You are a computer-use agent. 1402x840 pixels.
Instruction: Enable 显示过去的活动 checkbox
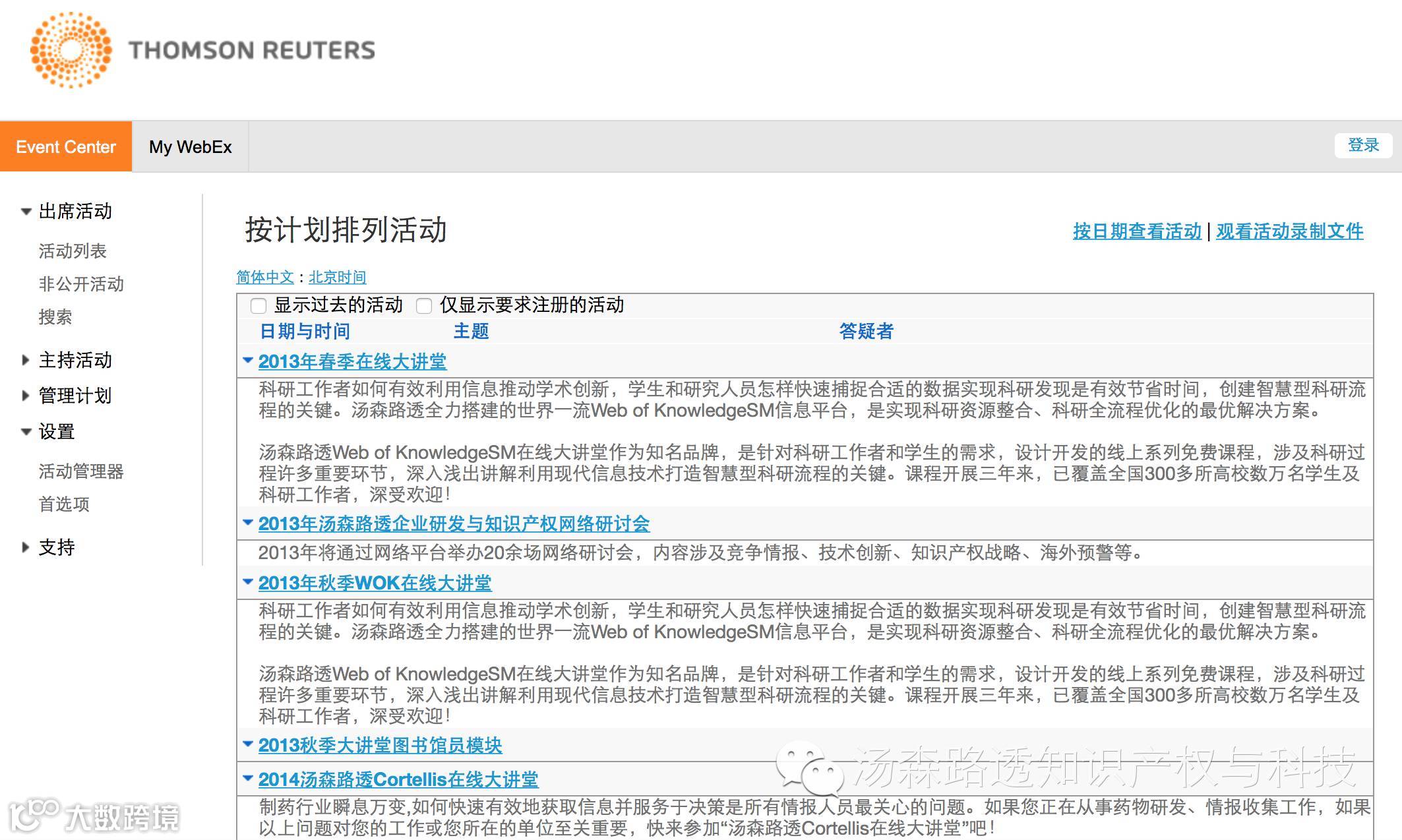[259, 305]
